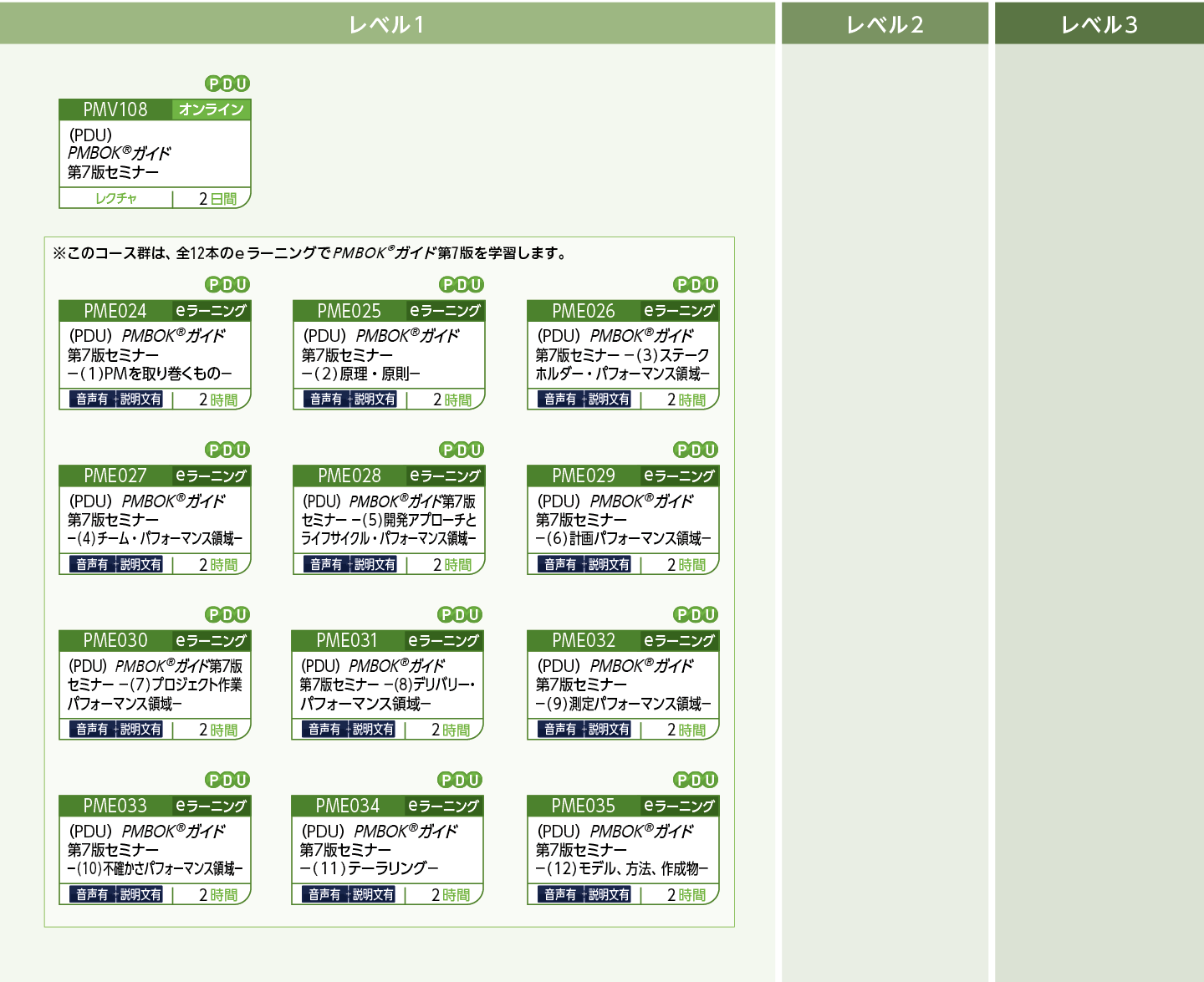Image resolution: width=1204 pixels, height=982 pixels.
Task: Click the PDU badge above PME031
Action: coord(460,615)
